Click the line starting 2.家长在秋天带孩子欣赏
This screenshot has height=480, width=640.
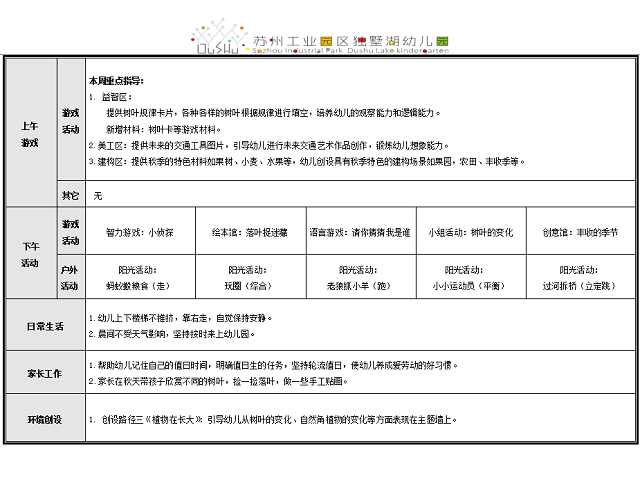(x=218, y=382)
